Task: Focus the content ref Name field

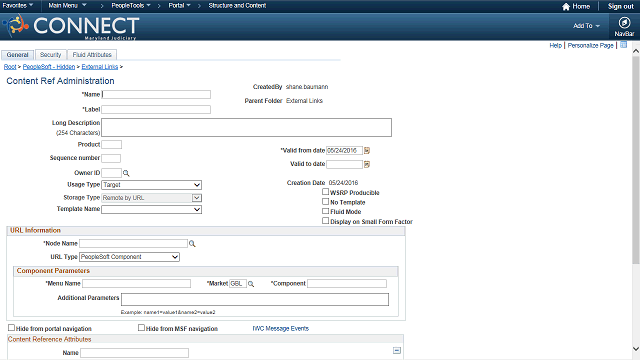Action: tap(156, 95)
